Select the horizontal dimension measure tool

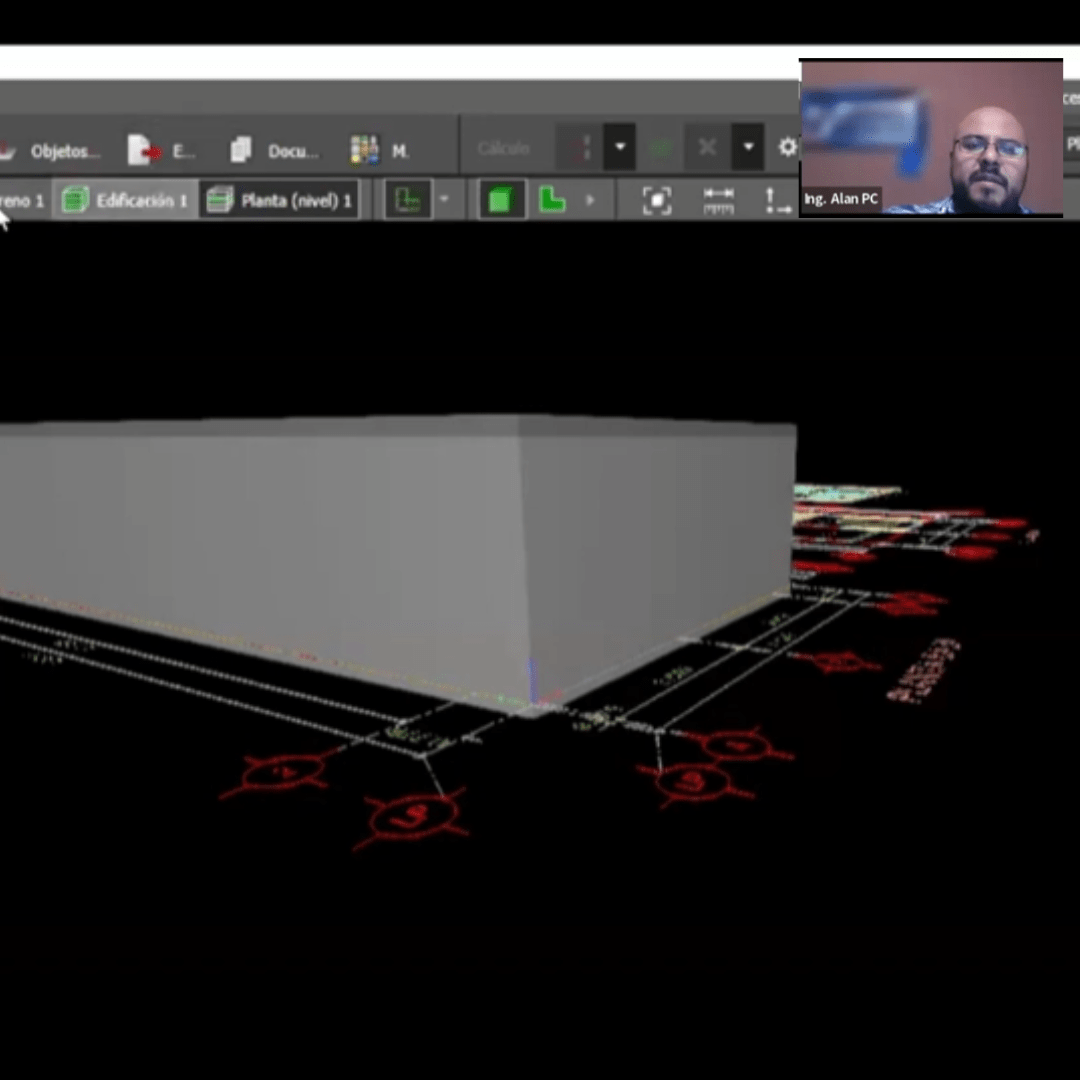tap(718, 200)
